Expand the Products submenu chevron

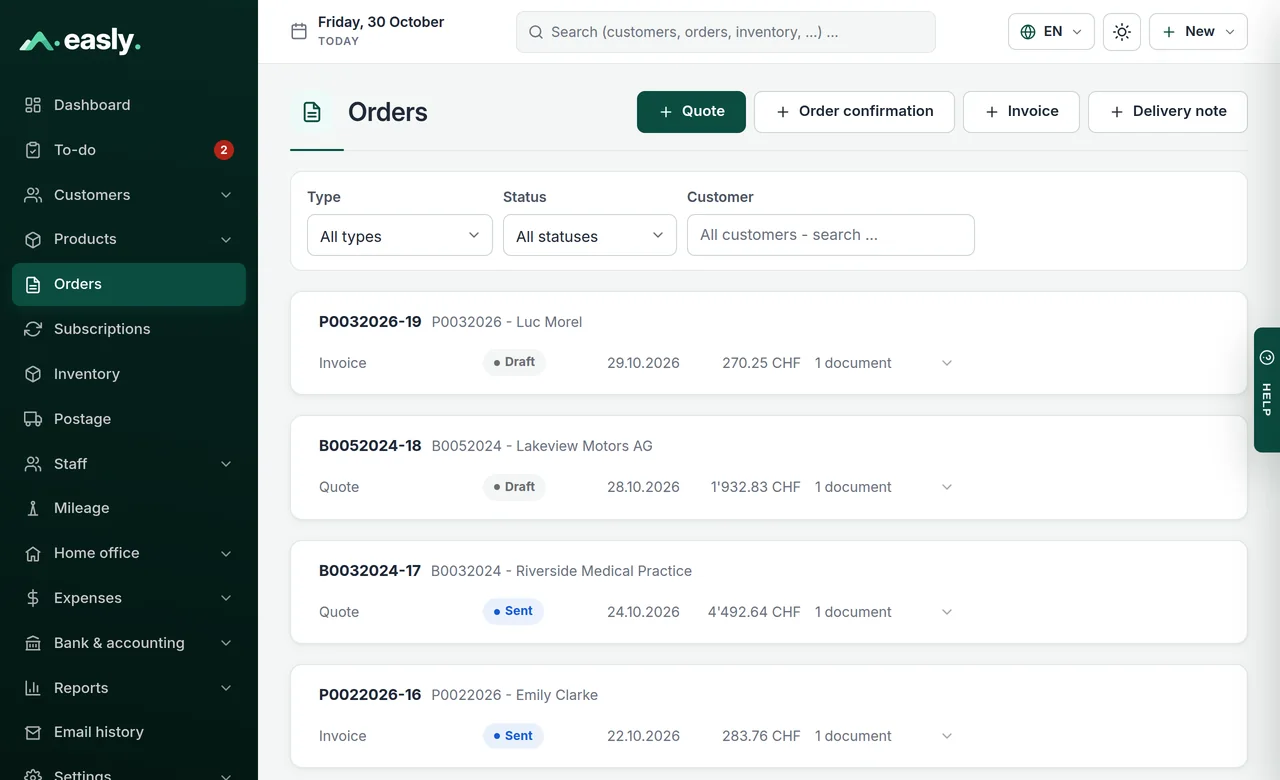pos(226,239)
